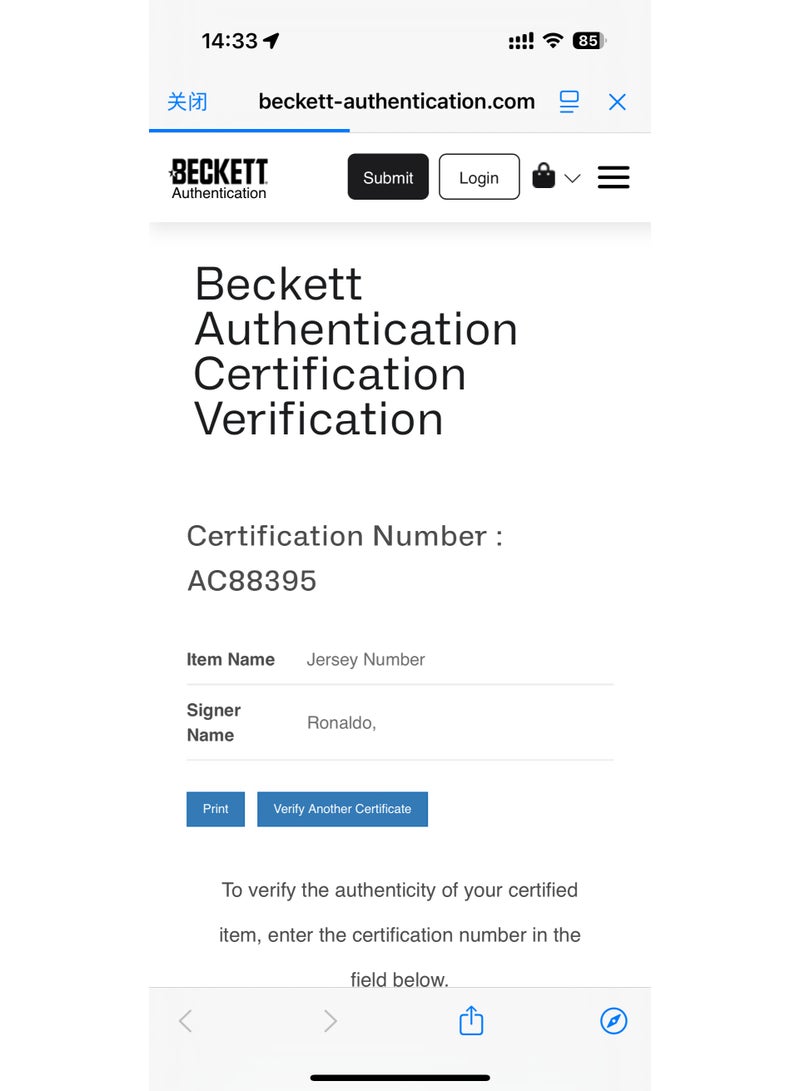Go back using the left arrow
This screenshot has width=800, height=1091.
(x=185, y=1021)
